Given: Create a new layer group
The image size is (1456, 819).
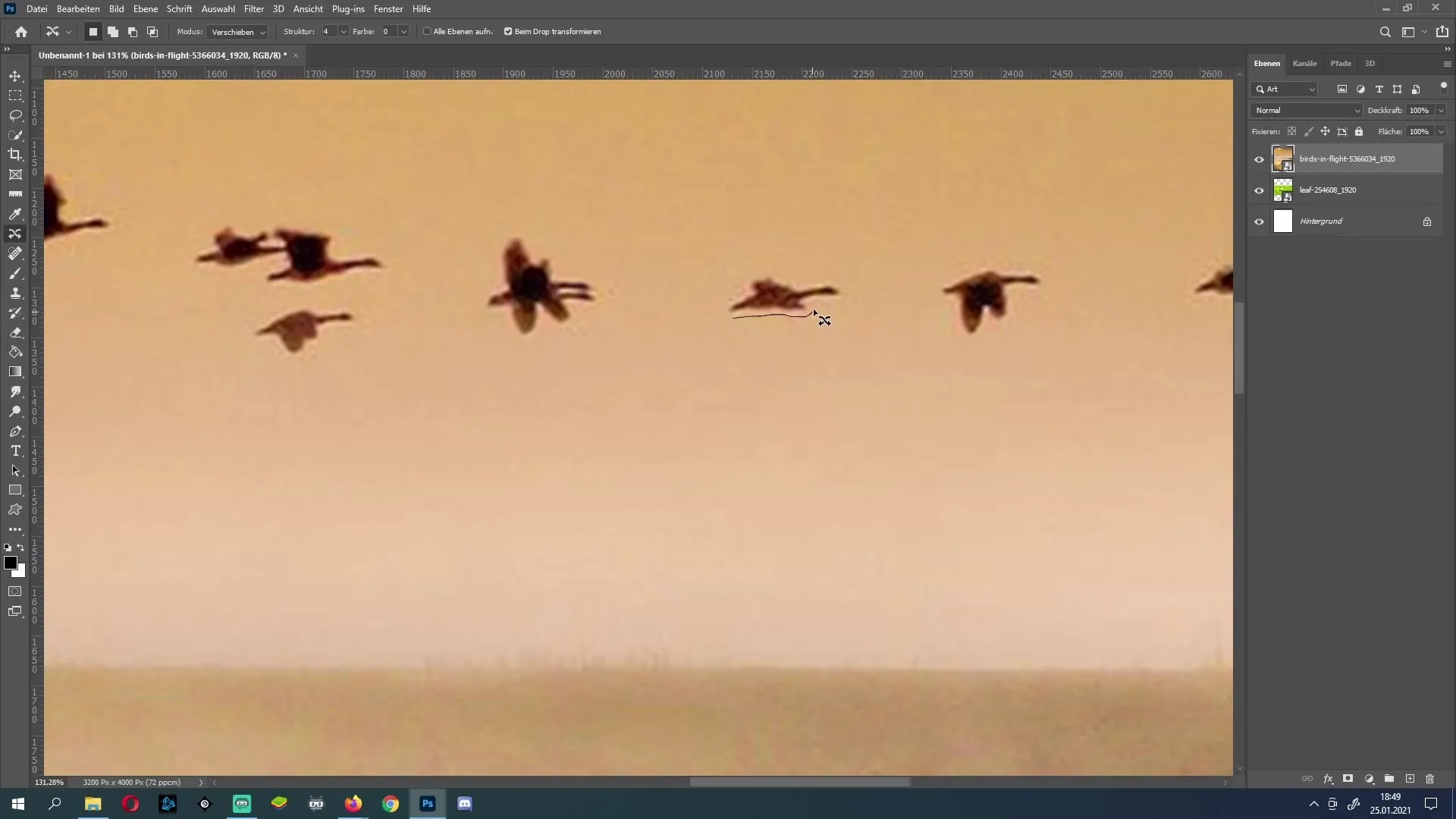Looking at the screenshot, I should coord(1389,779).
